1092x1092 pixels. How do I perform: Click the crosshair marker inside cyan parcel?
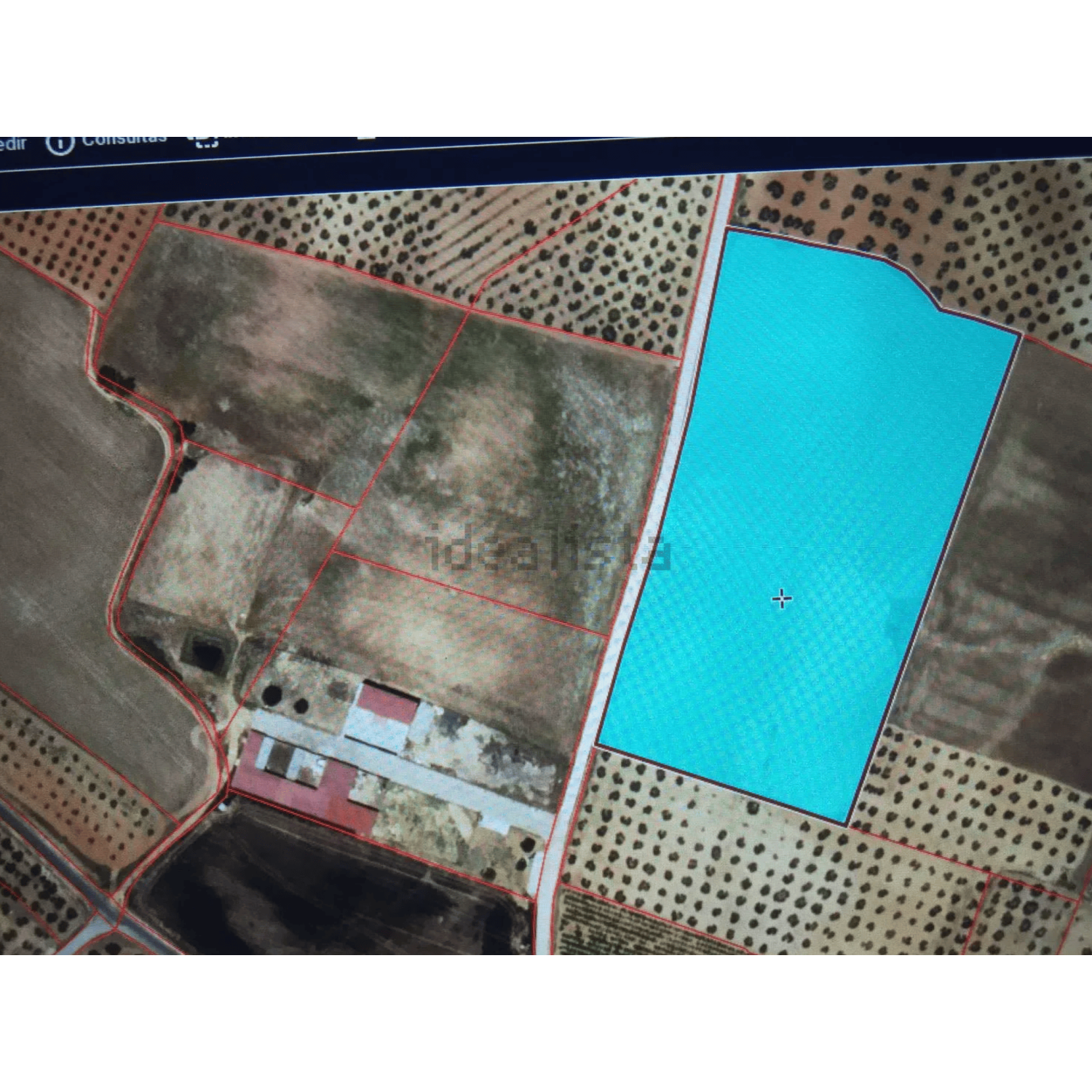(782, 599)
